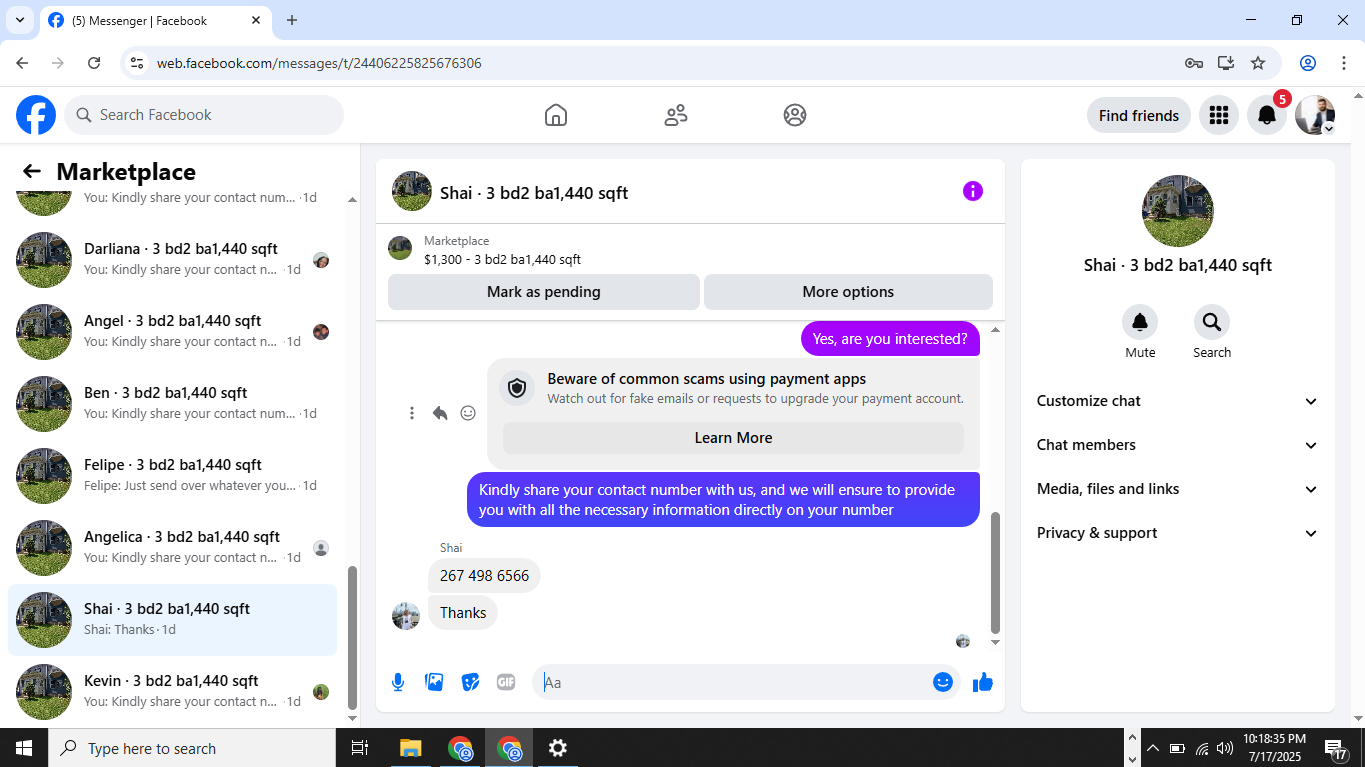This screenshot has width=1365, height=767.
Task: Open Chrome menu three dots
Action: tap(1342, 63)
